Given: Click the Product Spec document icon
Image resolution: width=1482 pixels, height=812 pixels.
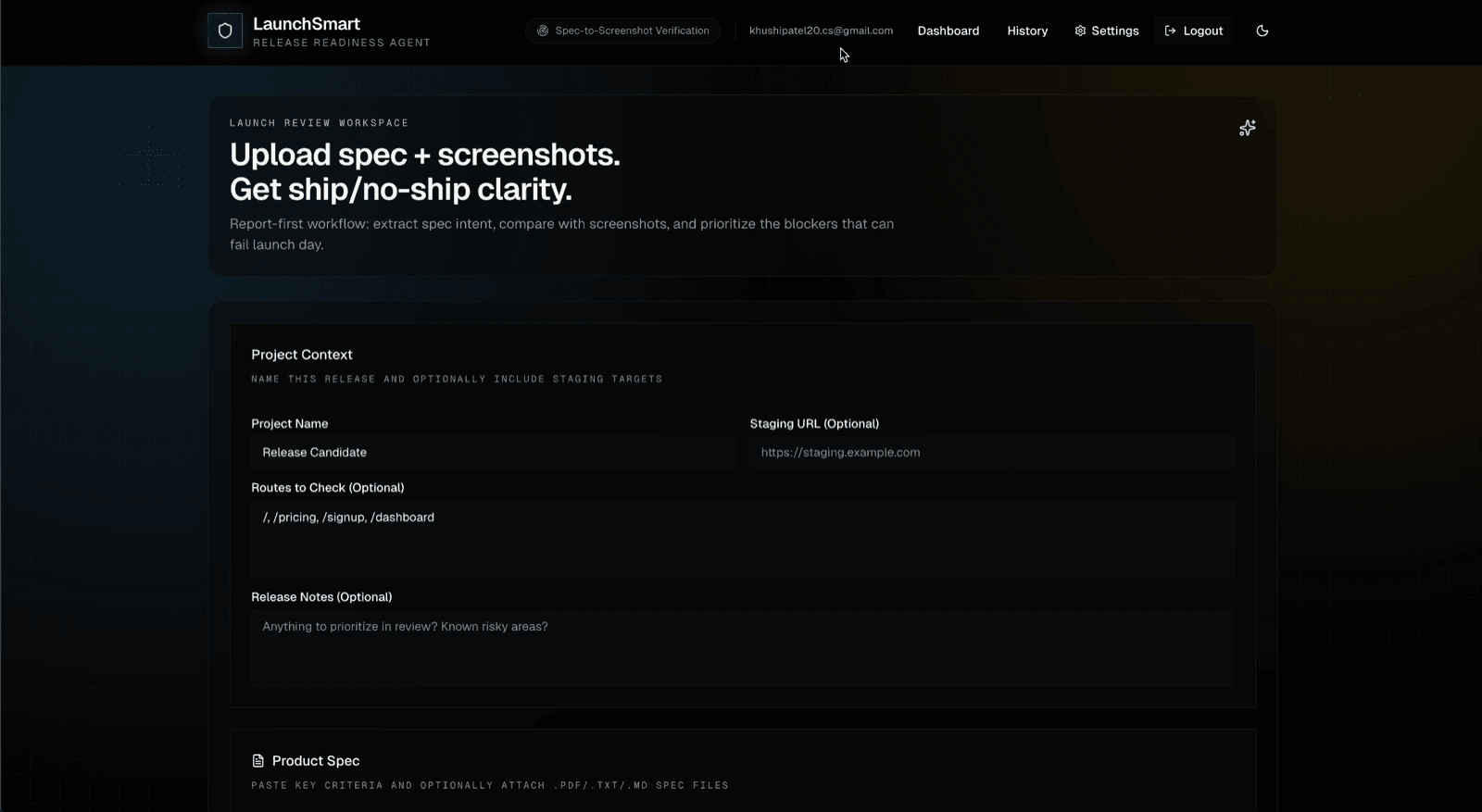Looking at the screenshot, I should click(x=258, y=761).
